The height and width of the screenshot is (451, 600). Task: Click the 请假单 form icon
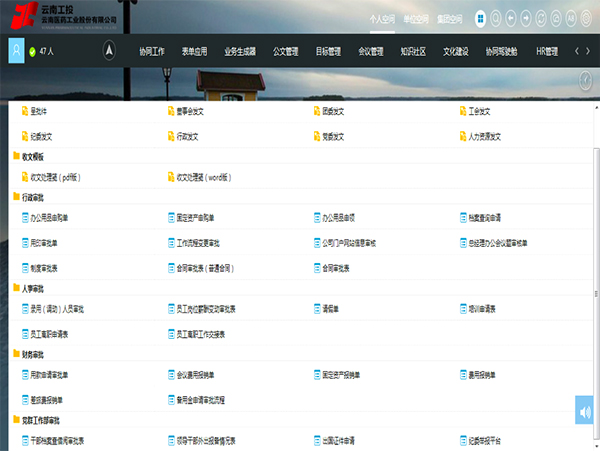(x=317, y=309)
